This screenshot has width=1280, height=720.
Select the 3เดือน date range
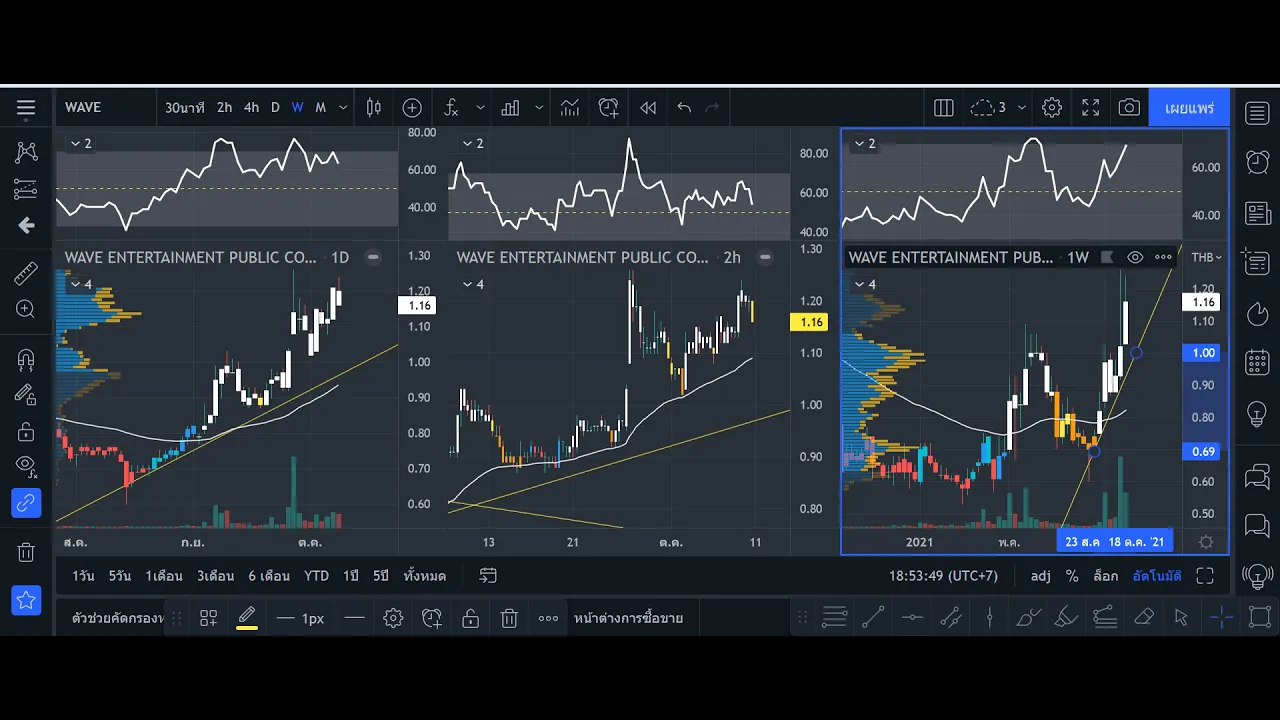click(215, 576)
